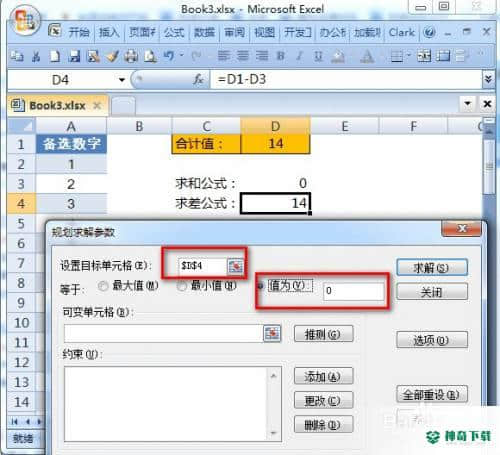Viewport: 500px width, 455px height.
Task: Expand the formula bar chevron
Action: click(x=488, y=79)
